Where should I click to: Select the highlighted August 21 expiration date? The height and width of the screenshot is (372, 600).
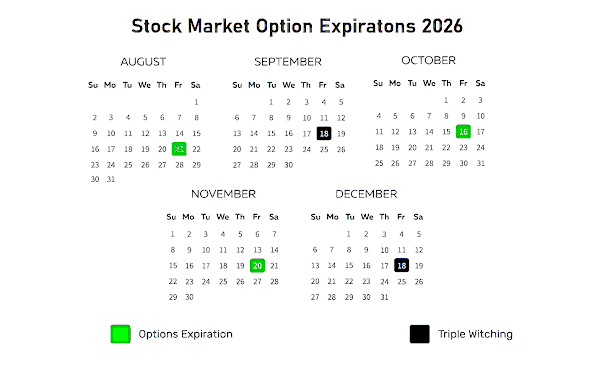(179, 149)
